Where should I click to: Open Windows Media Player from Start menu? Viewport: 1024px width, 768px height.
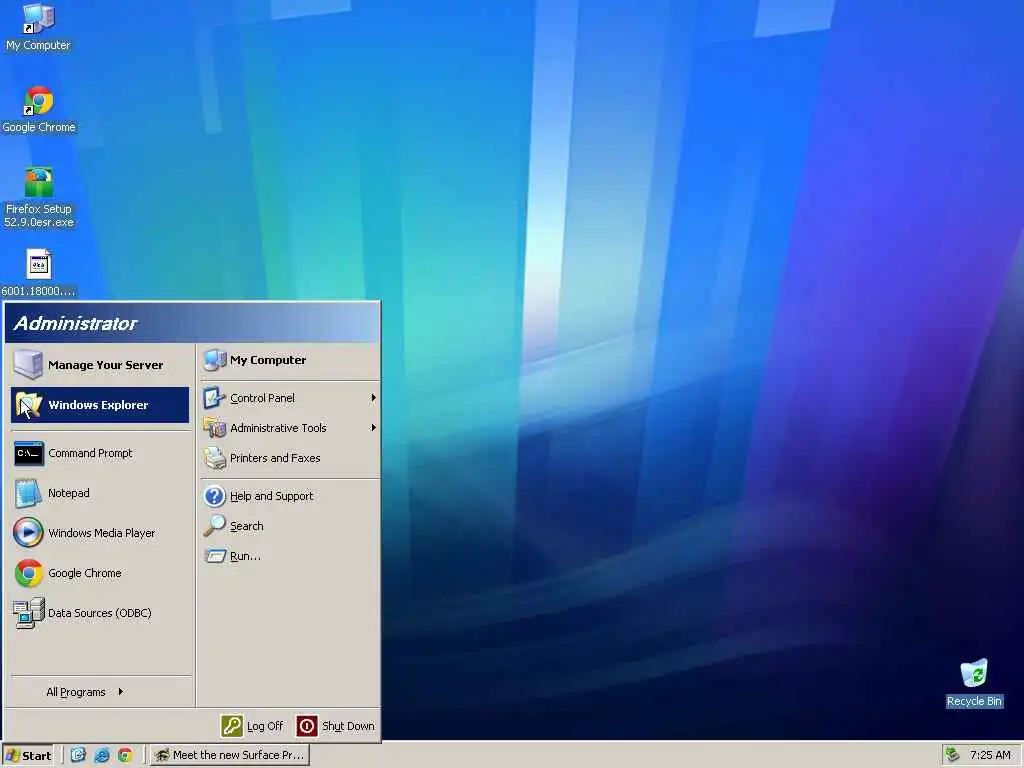coord(100,533)
